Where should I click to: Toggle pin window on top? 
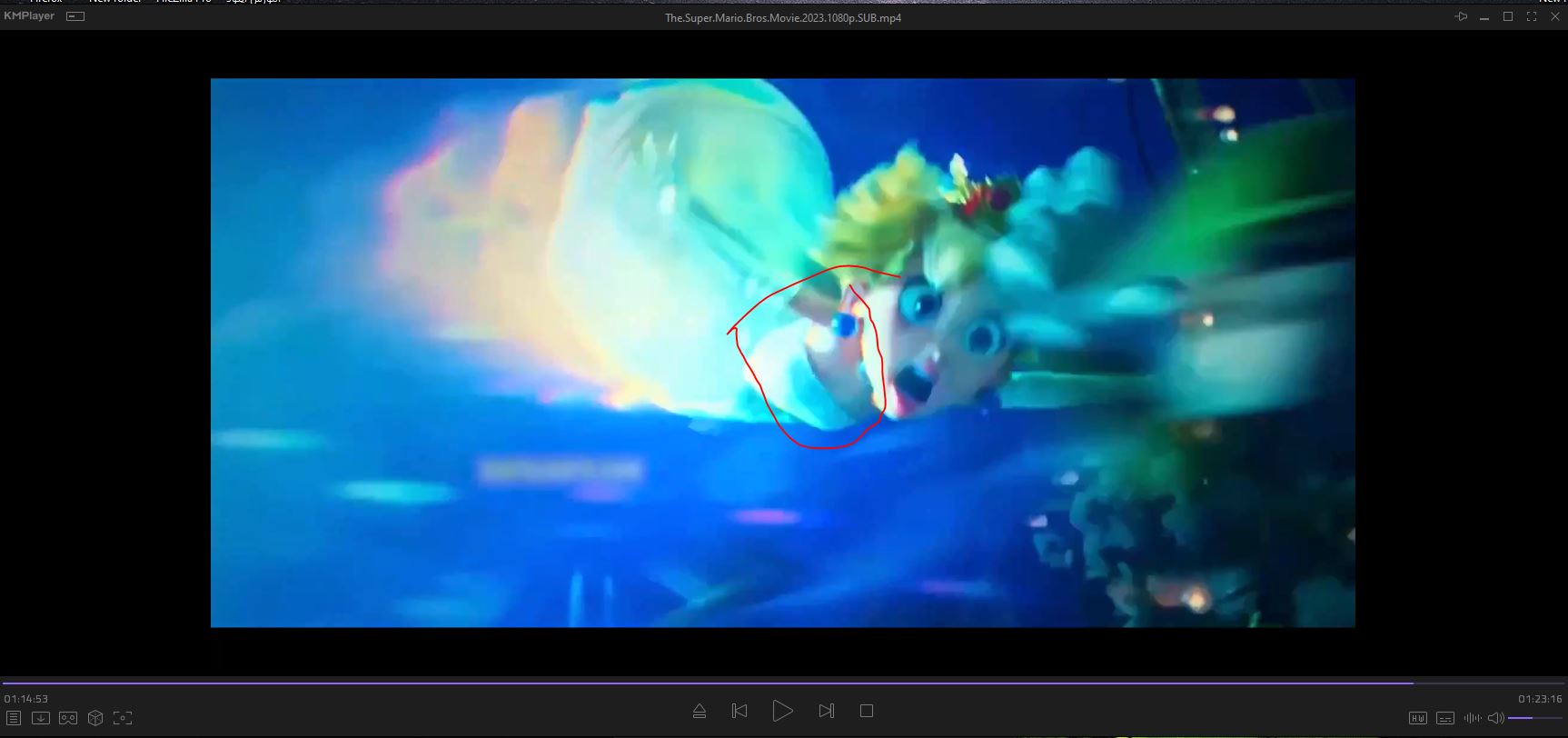coord(1461,16)
